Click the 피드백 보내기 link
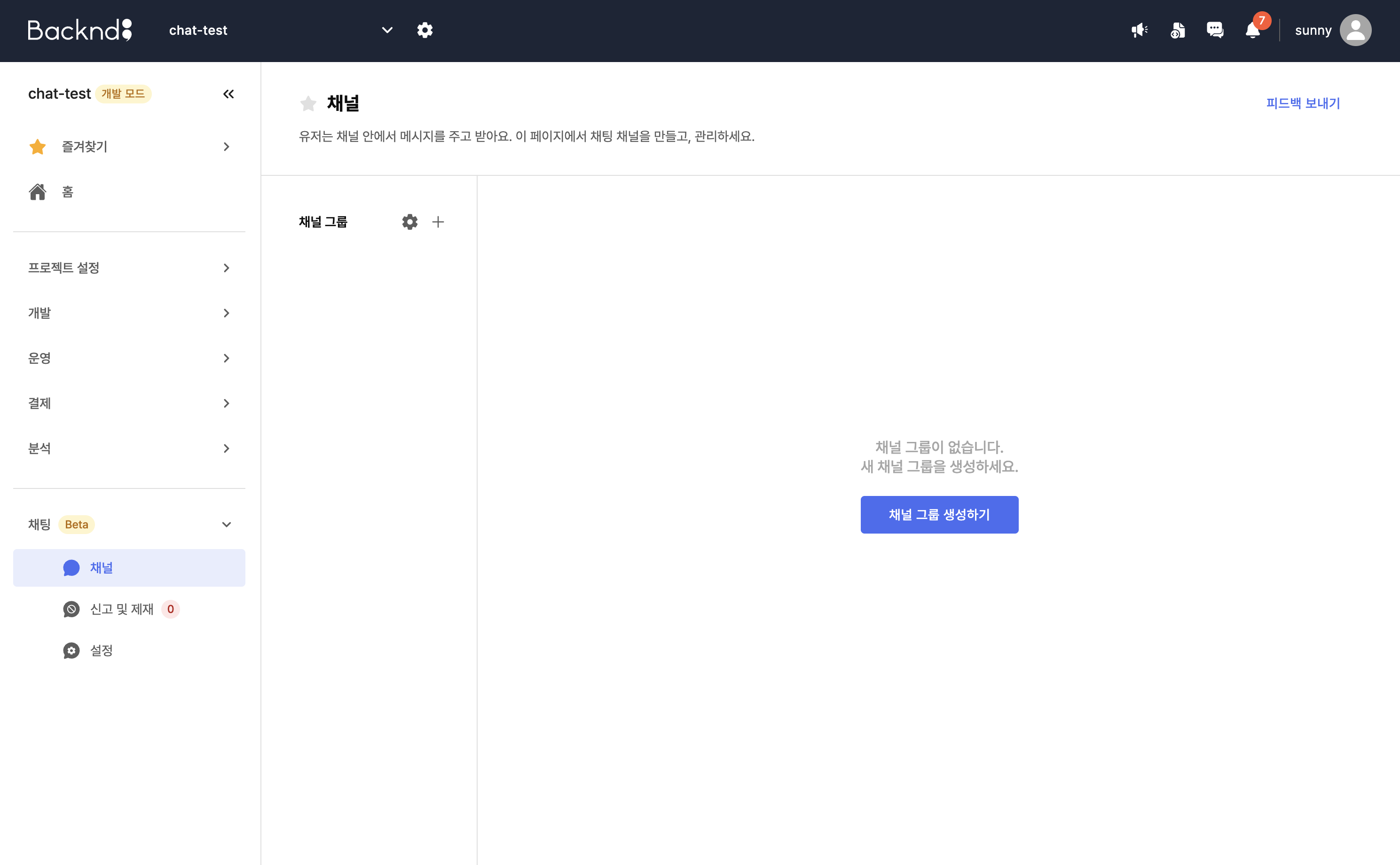Screen dimensions: 1400x865 tap(1303, 103)
